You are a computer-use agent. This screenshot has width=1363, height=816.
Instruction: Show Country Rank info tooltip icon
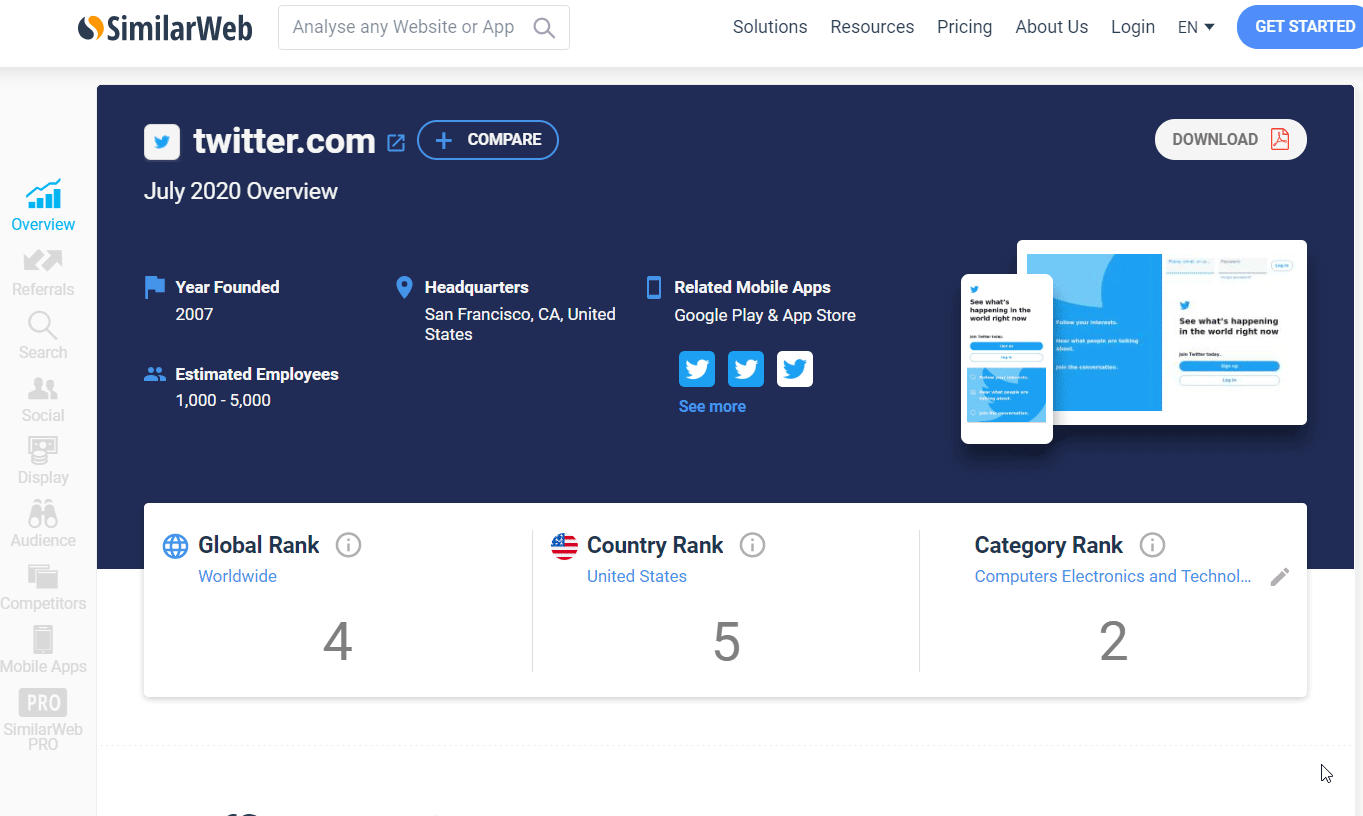coord(752,545)
